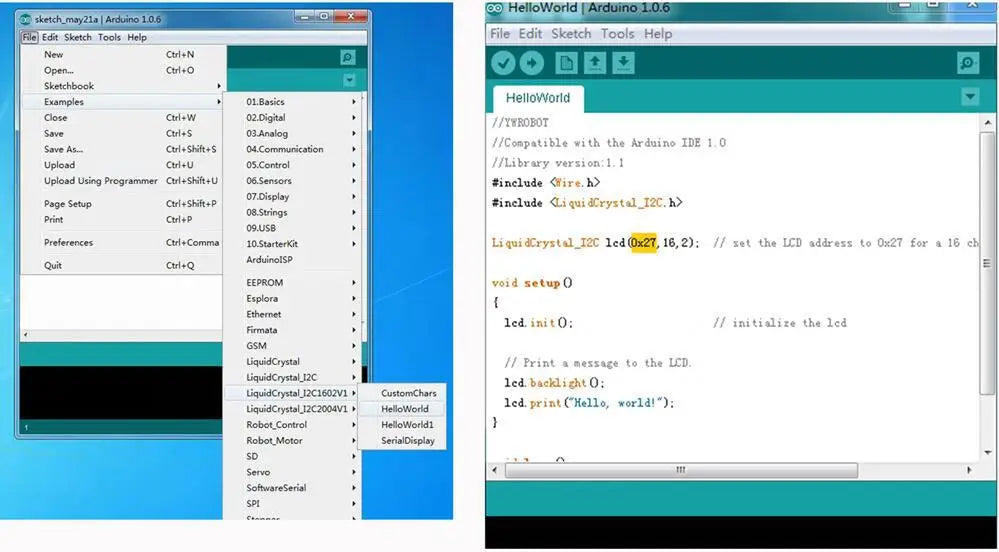
Task: Expand LiquidCrystal library examples
Action: pyautogui.click(x=292, y=362)
